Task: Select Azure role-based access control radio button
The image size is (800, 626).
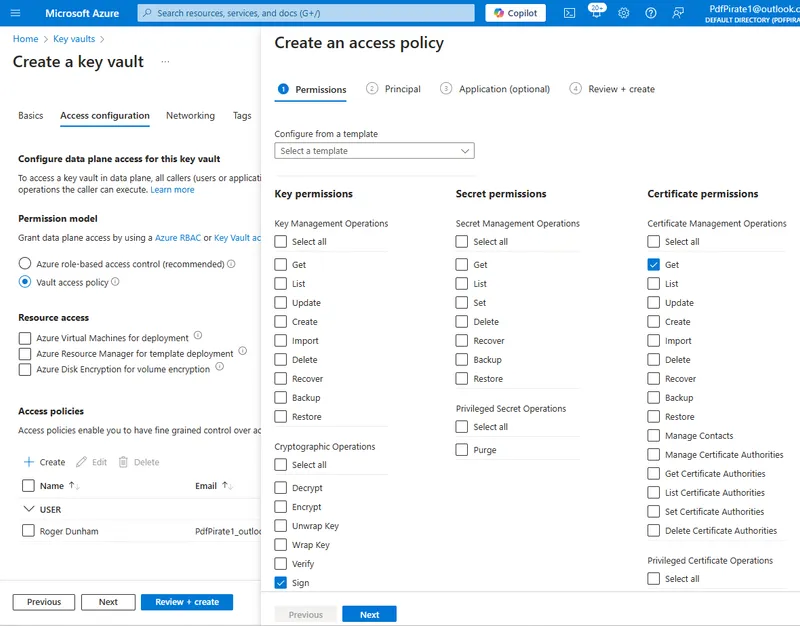Action: [24, 264]
